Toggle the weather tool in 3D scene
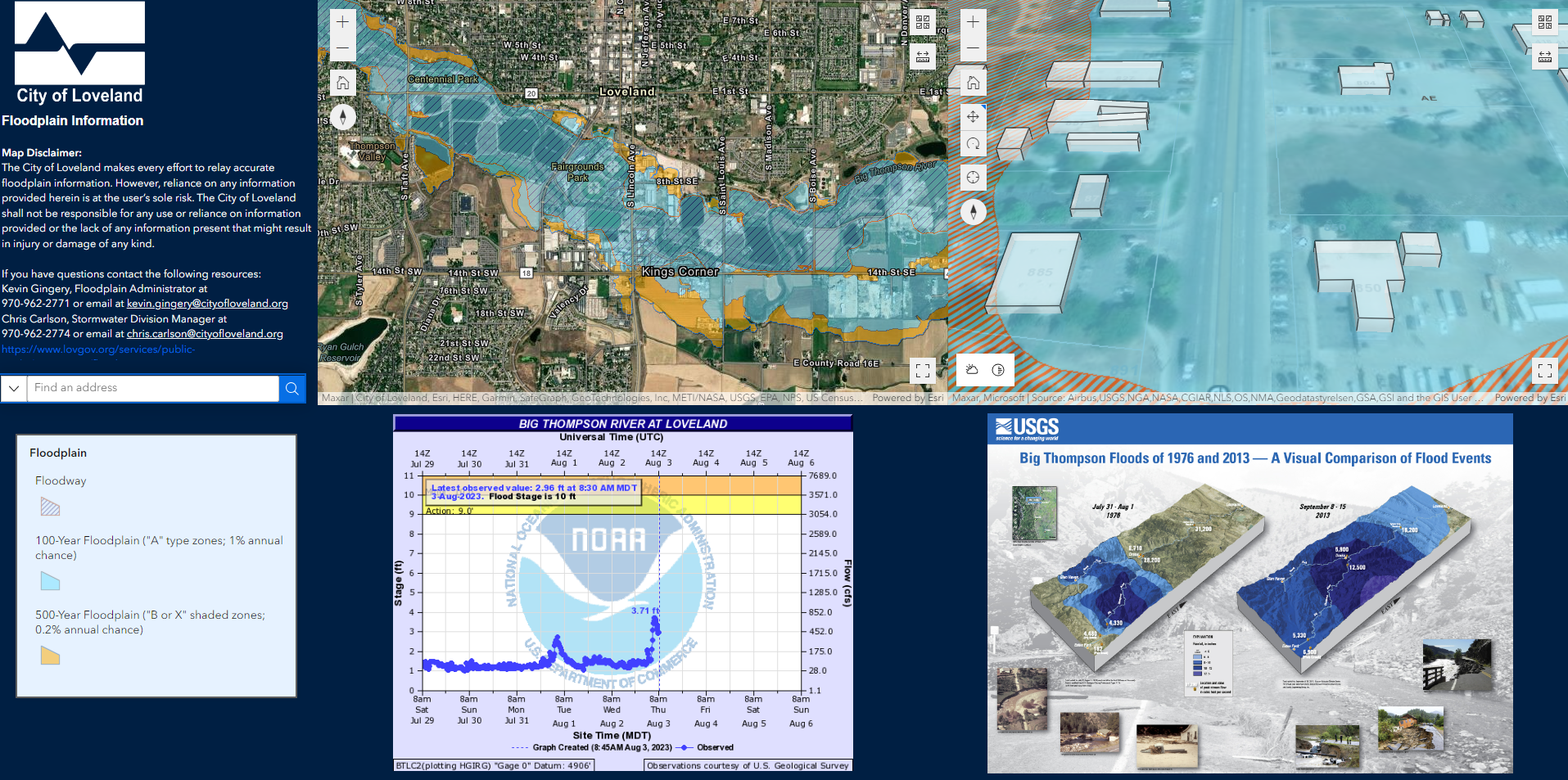 (x=972, y=370)
